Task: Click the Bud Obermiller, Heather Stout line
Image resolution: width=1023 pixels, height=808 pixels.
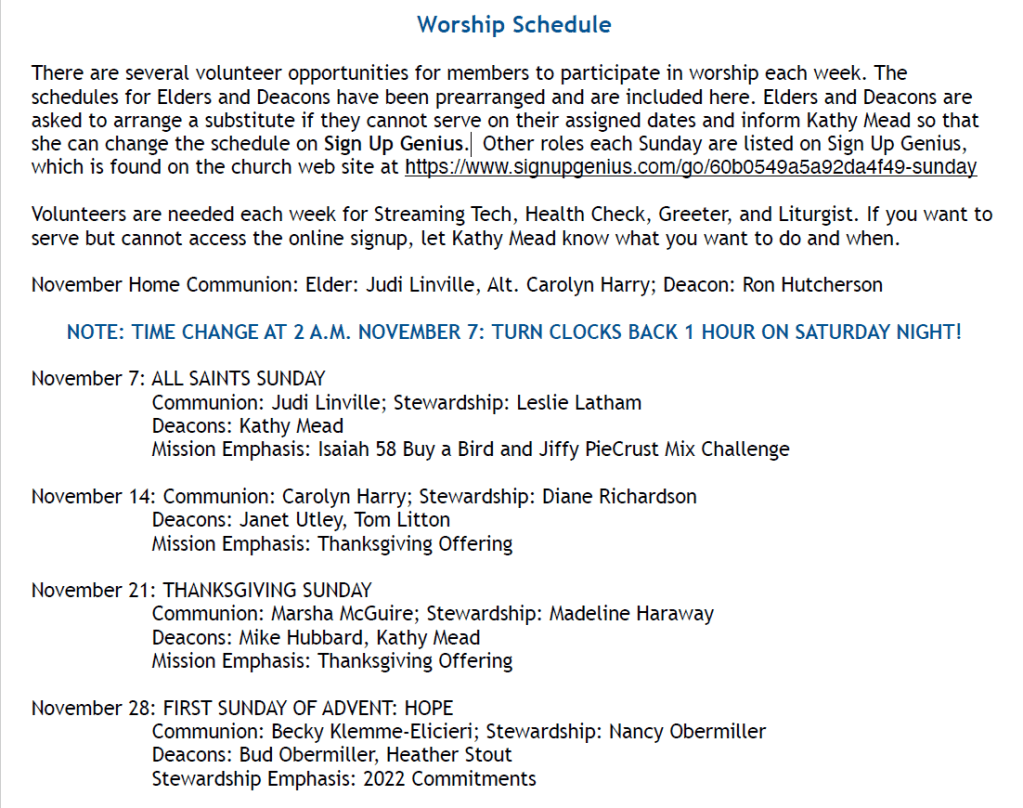Action: point(332,755)
